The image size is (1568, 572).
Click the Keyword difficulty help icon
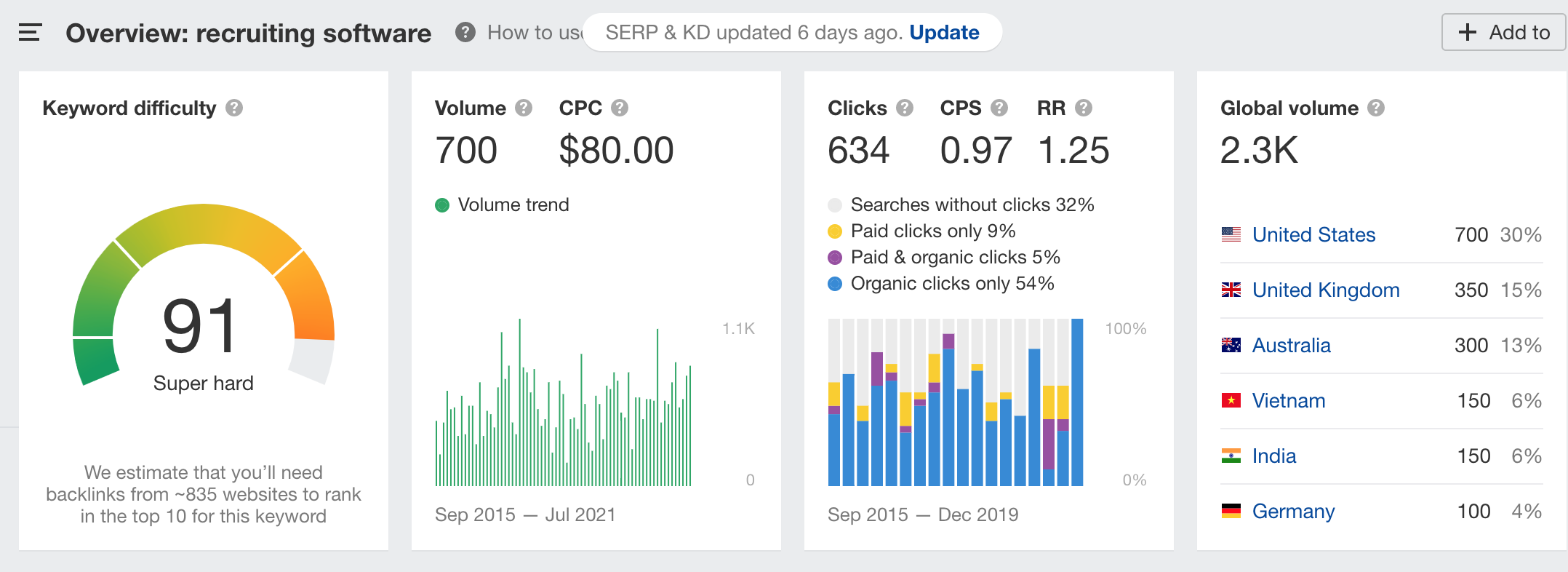click(x=234, y=108)
